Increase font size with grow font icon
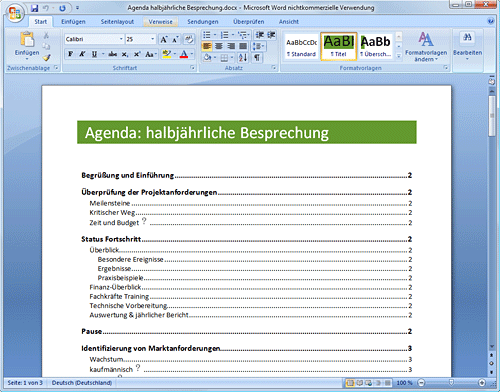500x392 pixels. 164,40
